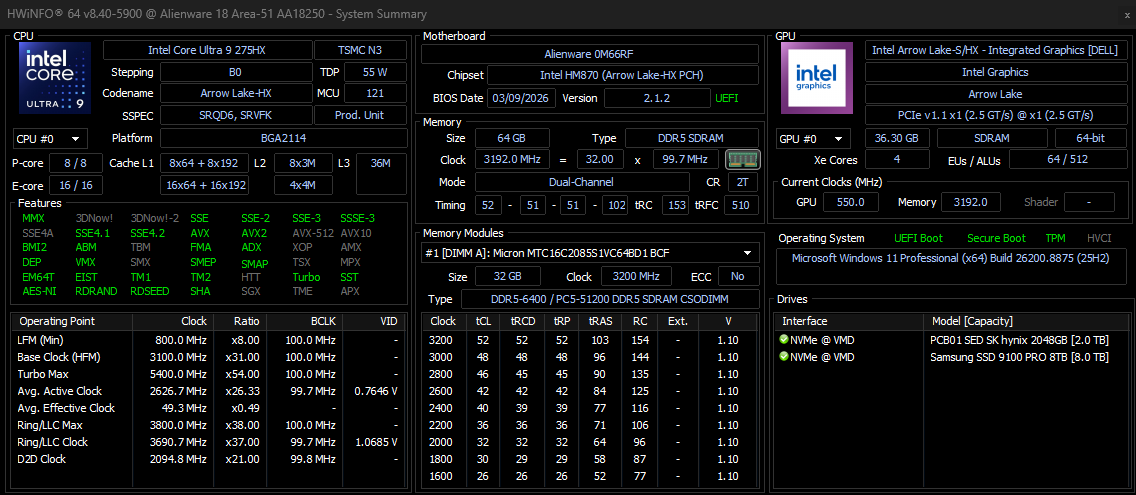Click the Prod. Unit field

coord(361,115)
